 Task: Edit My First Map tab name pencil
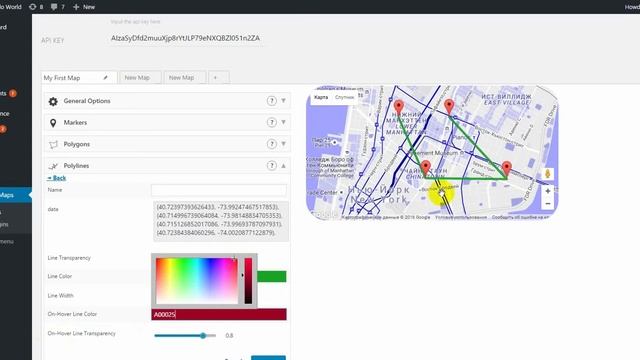[105, 78]
